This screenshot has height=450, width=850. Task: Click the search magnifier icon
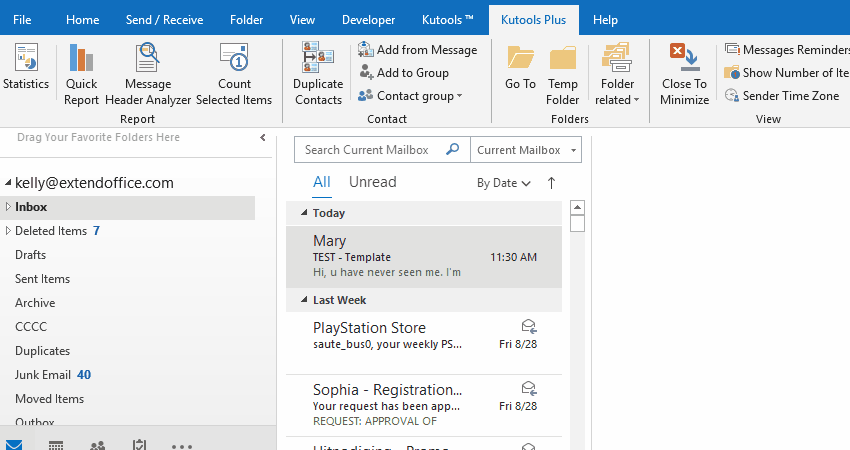(x=452, y=149)
